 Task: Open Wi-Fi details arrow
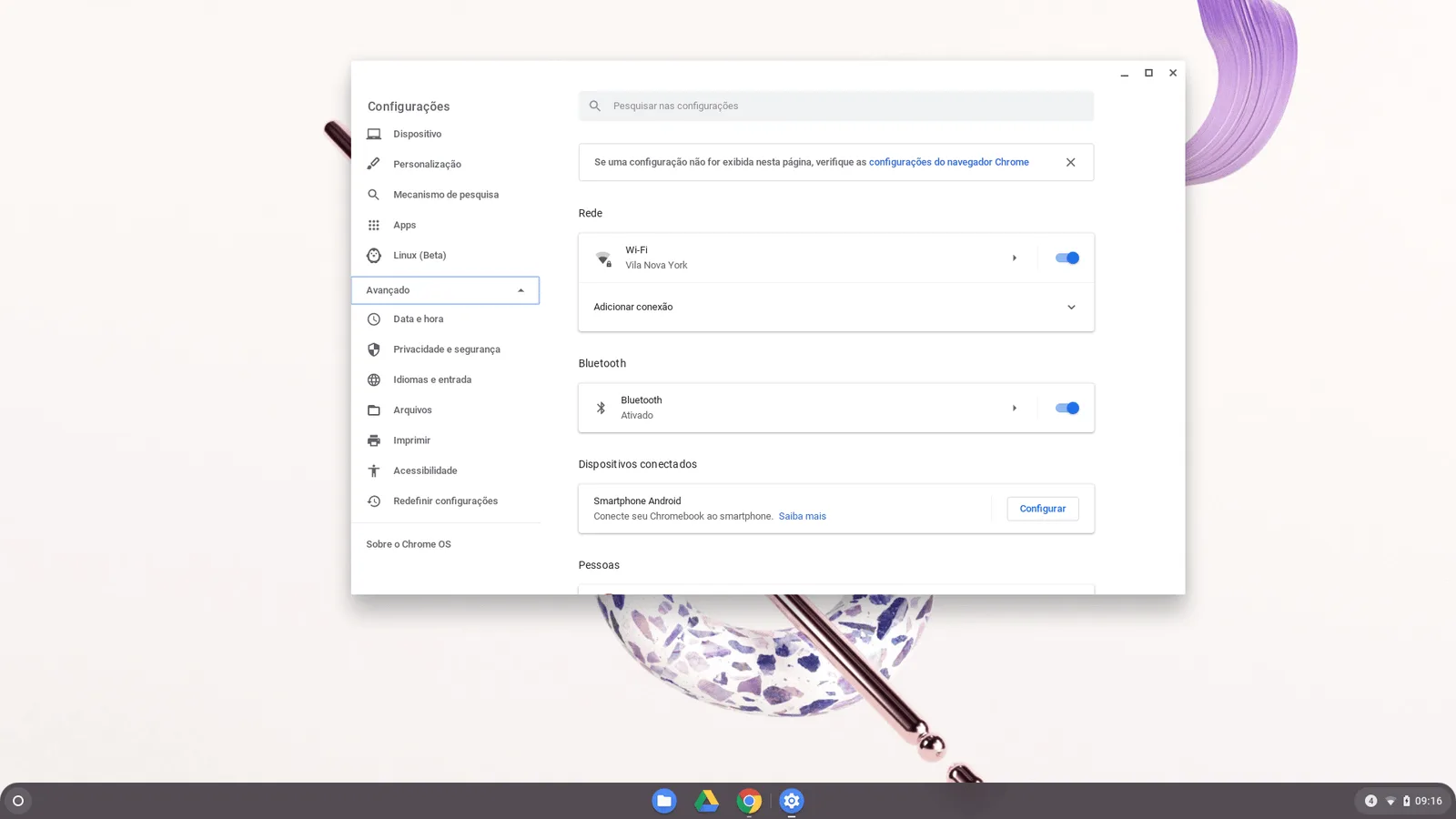point(1015,258)
